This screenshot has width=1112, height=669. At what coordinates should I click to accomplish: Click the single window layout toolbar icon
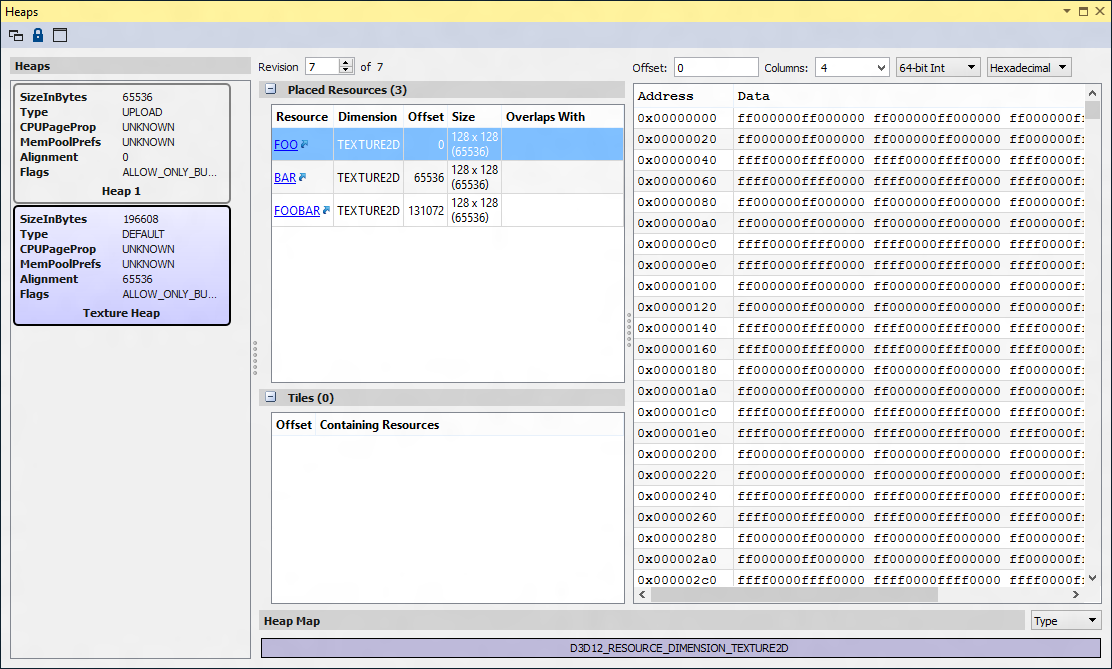pos(60,35)
